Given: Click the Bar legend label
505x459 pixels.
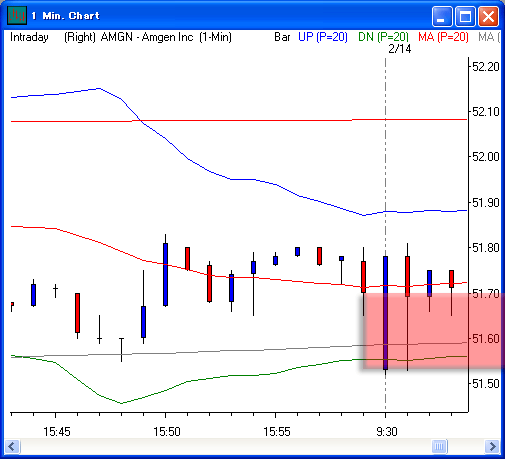Looking at the screenshot, I should (282, 37).
